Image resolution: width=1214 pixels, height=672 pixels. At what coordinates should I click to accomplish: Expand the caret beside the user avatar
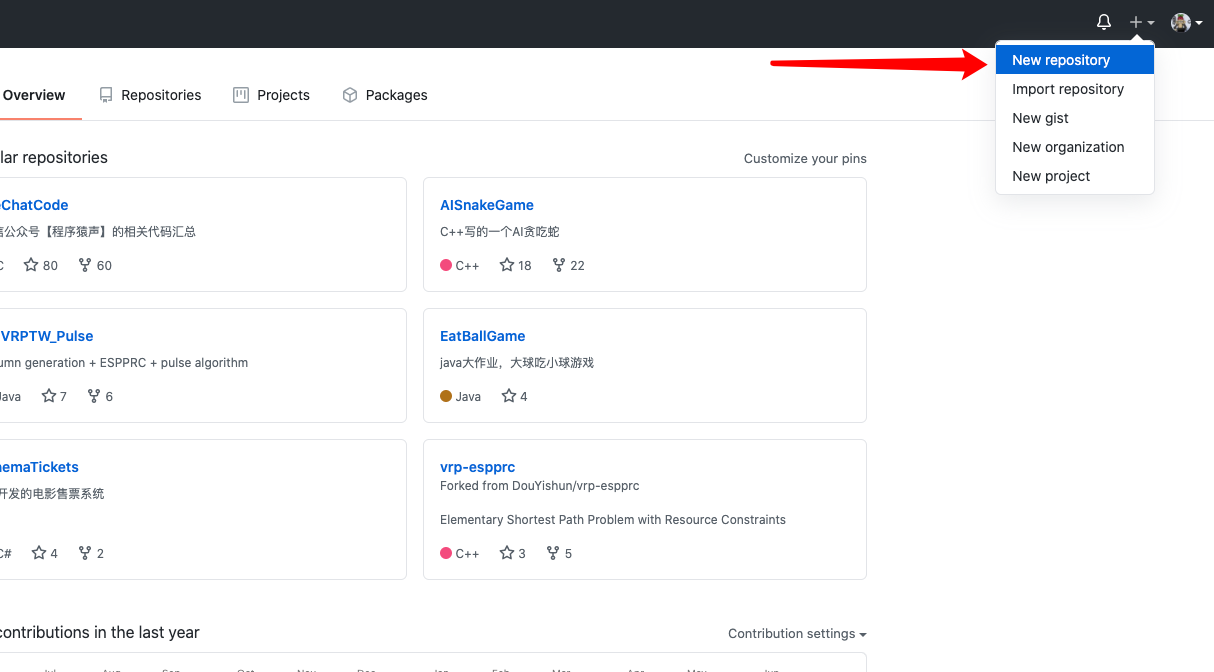[1199, 23]
